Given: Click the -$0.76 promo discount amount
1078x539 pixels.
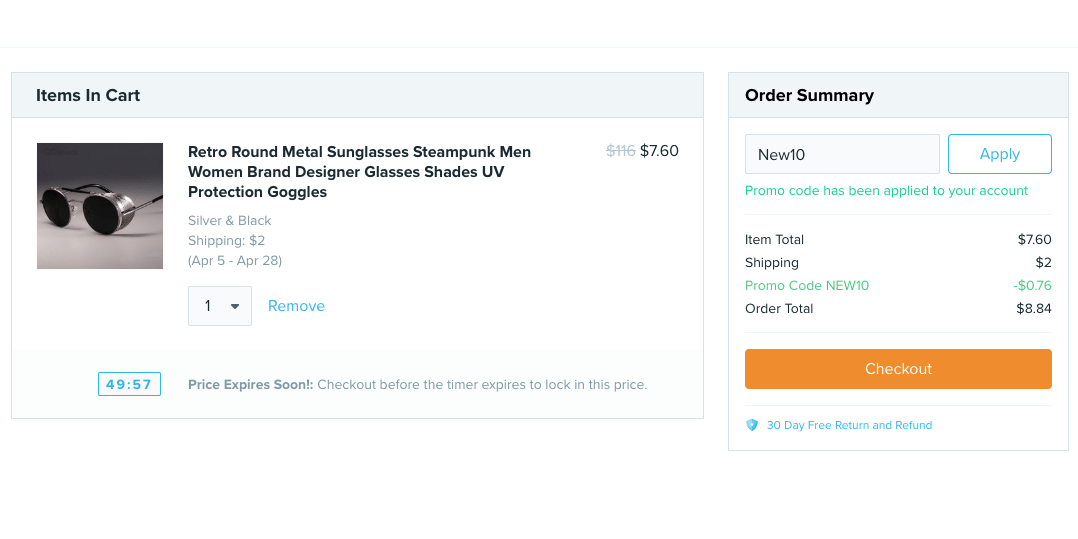Looking at the screenshot, I should coord(1032,285).
